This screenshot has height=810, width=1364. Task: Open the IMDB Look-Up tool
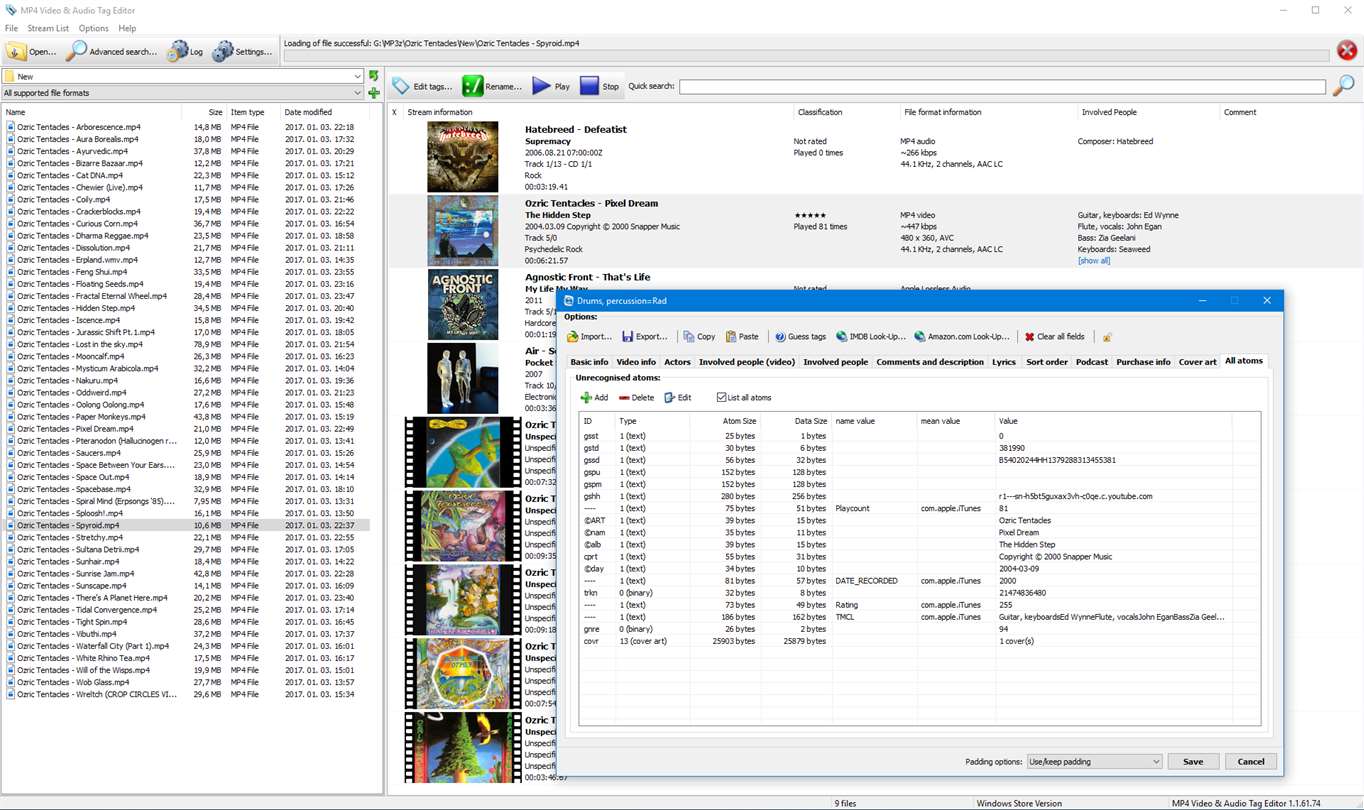coord(870,337)
